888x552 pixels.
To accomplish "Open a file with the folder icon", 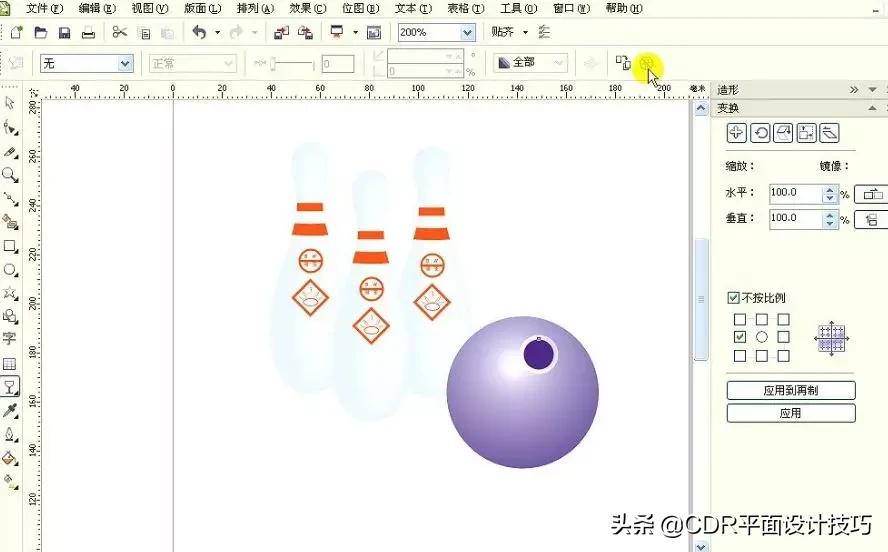I will tap(41, 32).
